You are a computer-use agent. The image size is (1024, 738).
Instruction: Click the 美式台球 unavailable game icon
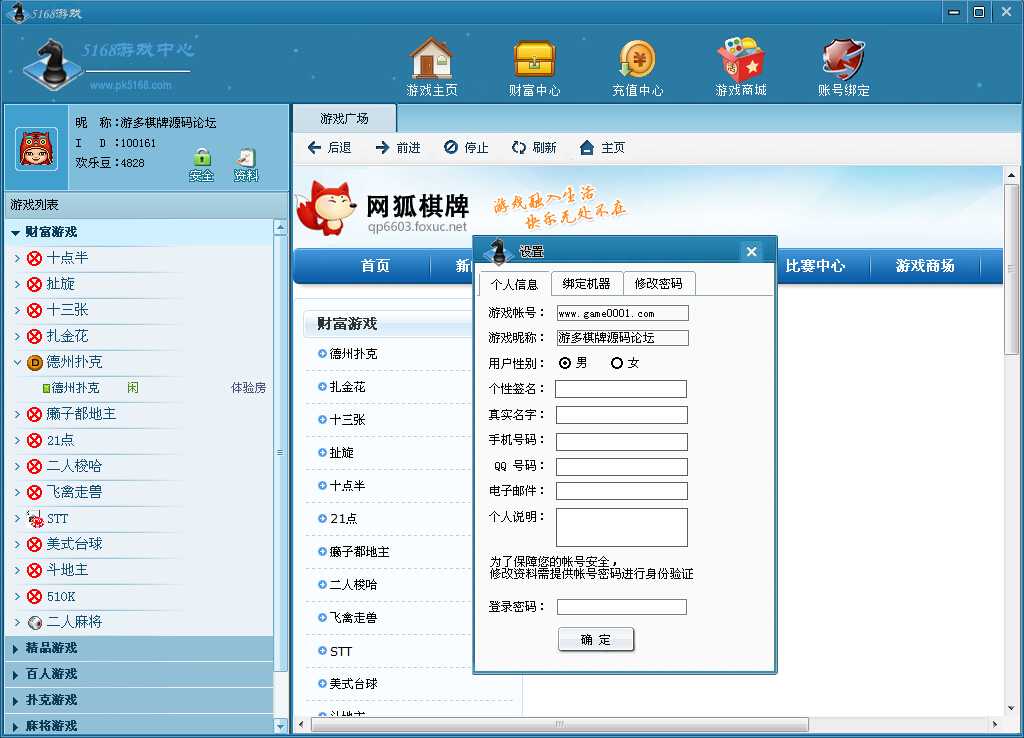click(x=35, y=545)
